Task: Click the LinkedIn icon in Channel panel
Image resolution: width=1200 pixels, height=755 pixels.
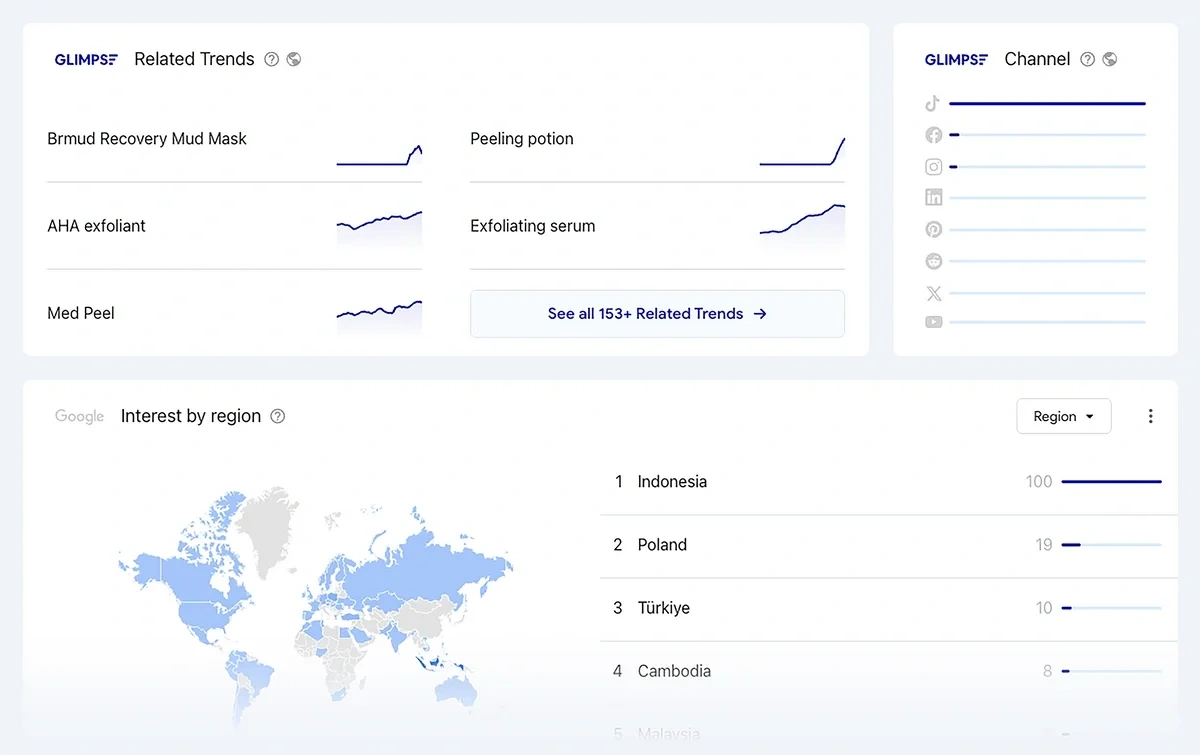Action: pyautogui.click(x=933, y=197)
